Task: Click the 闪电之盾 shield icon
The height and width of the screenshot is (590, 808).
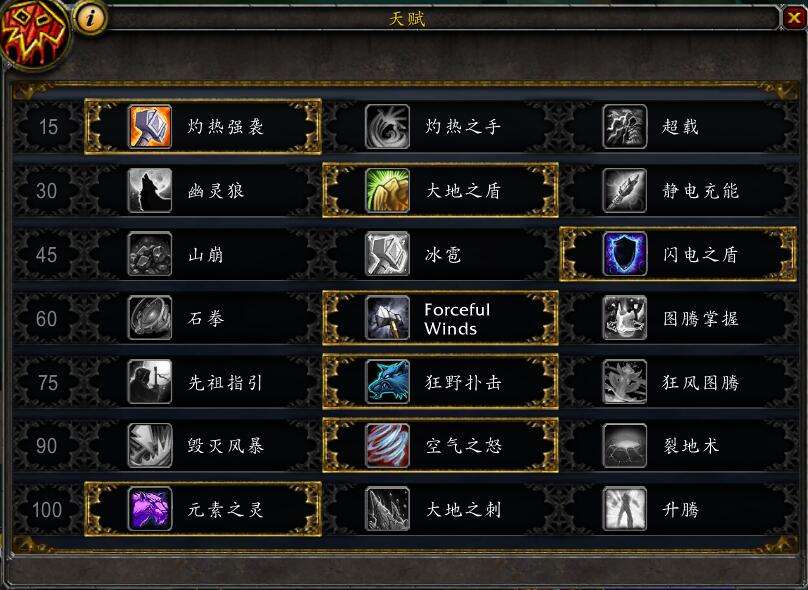Action: [x=625, y=254]
